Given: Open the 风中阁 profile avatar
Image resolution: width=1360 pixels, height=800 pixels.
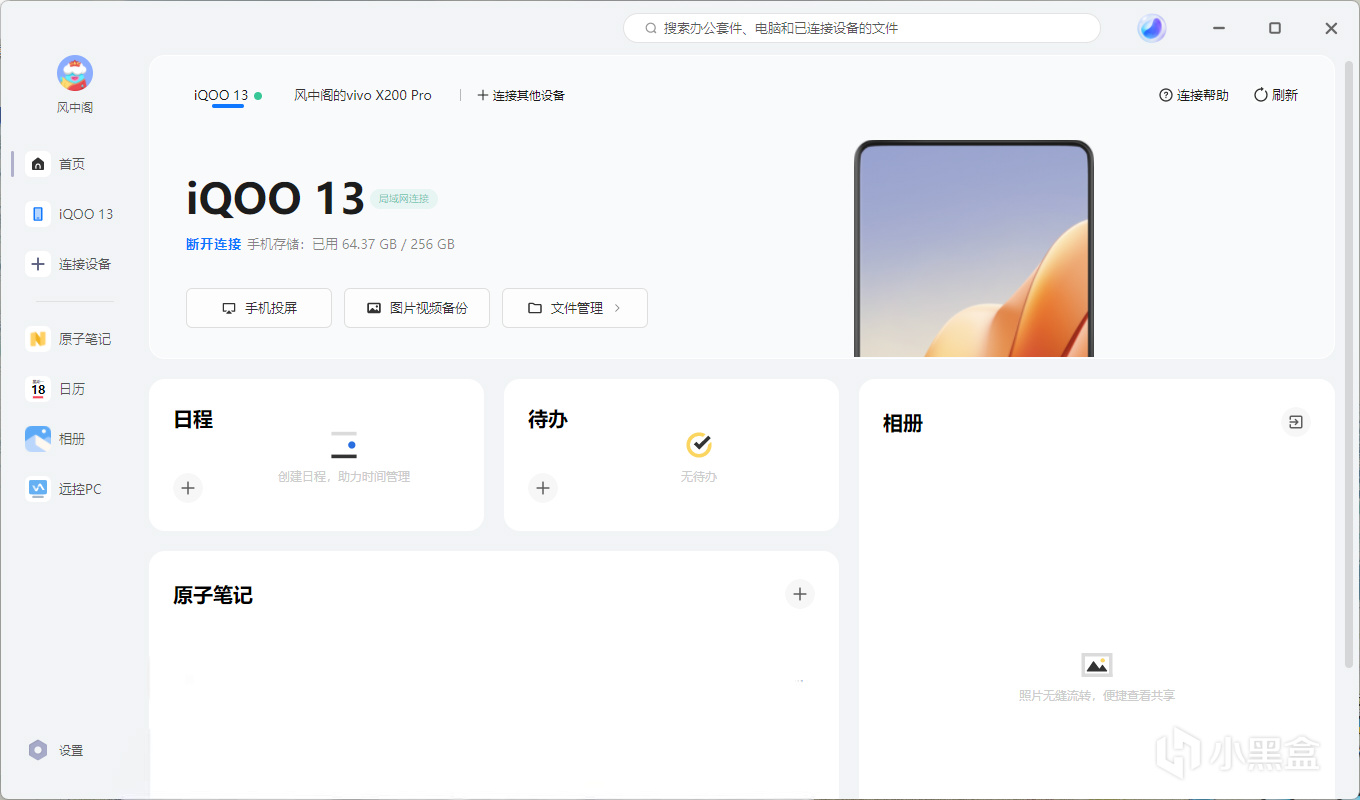Looking at the screenshot, I should click(75, 73).
